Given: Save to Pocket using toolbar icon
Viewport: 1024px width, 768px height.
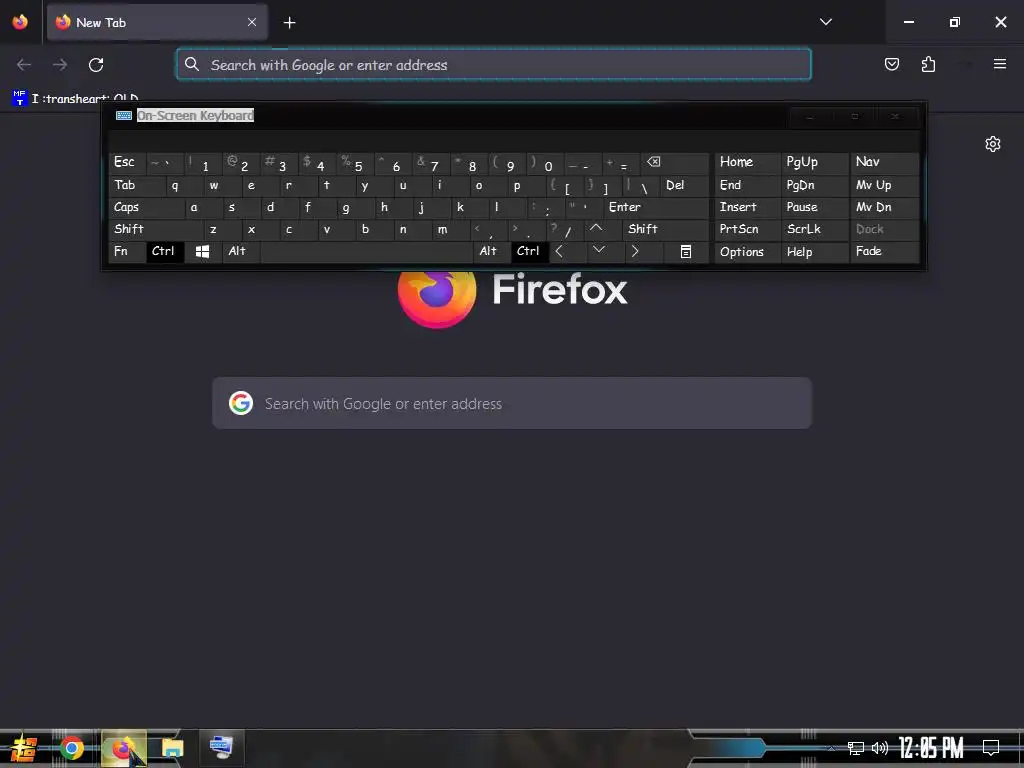Looking at the screenshot, I should pos(891,64).
